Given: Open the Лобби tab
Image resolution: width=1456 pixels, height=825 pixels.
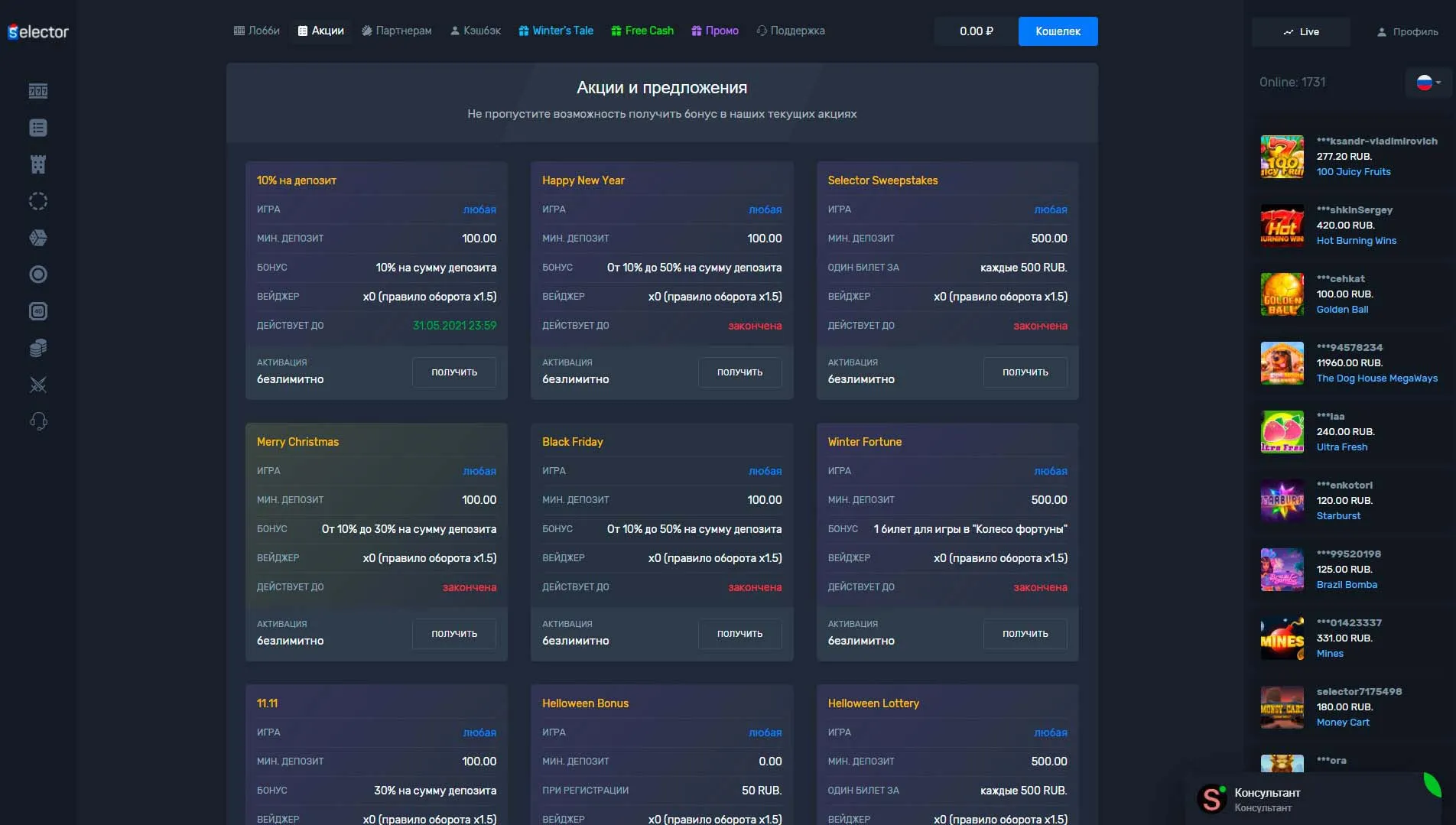Looking at the screenshot, I should point(257,31).
